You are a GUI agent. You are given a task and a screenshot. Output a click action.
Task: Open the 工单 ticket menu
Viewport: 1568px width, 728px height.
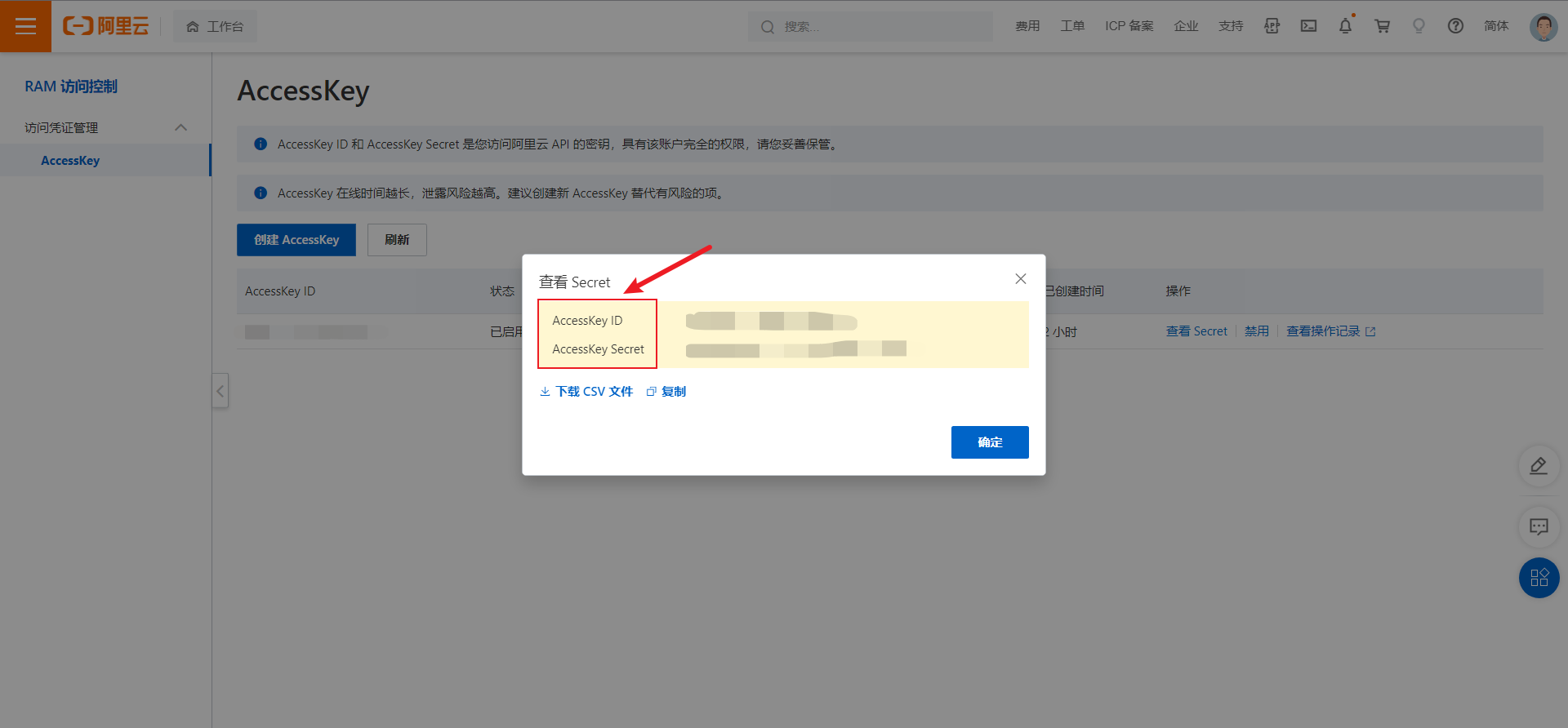pos(1072,26)
